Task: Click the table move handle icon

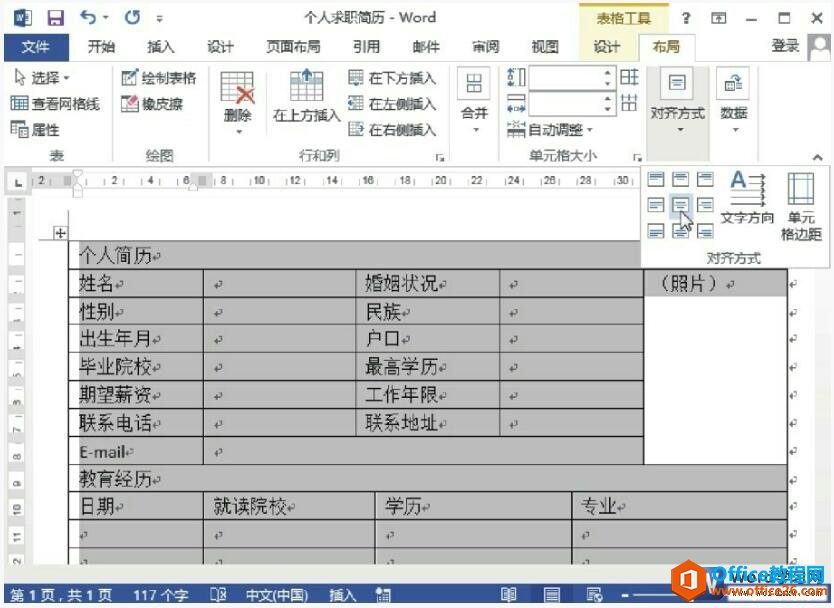Action: click(60, 233)
